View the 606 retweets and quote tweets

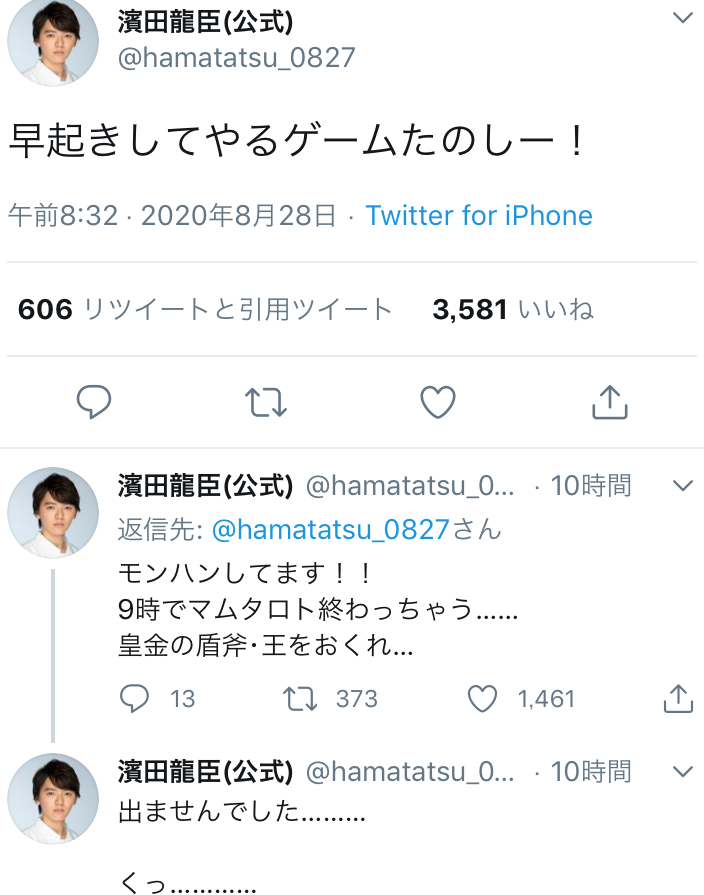point(205,309)
